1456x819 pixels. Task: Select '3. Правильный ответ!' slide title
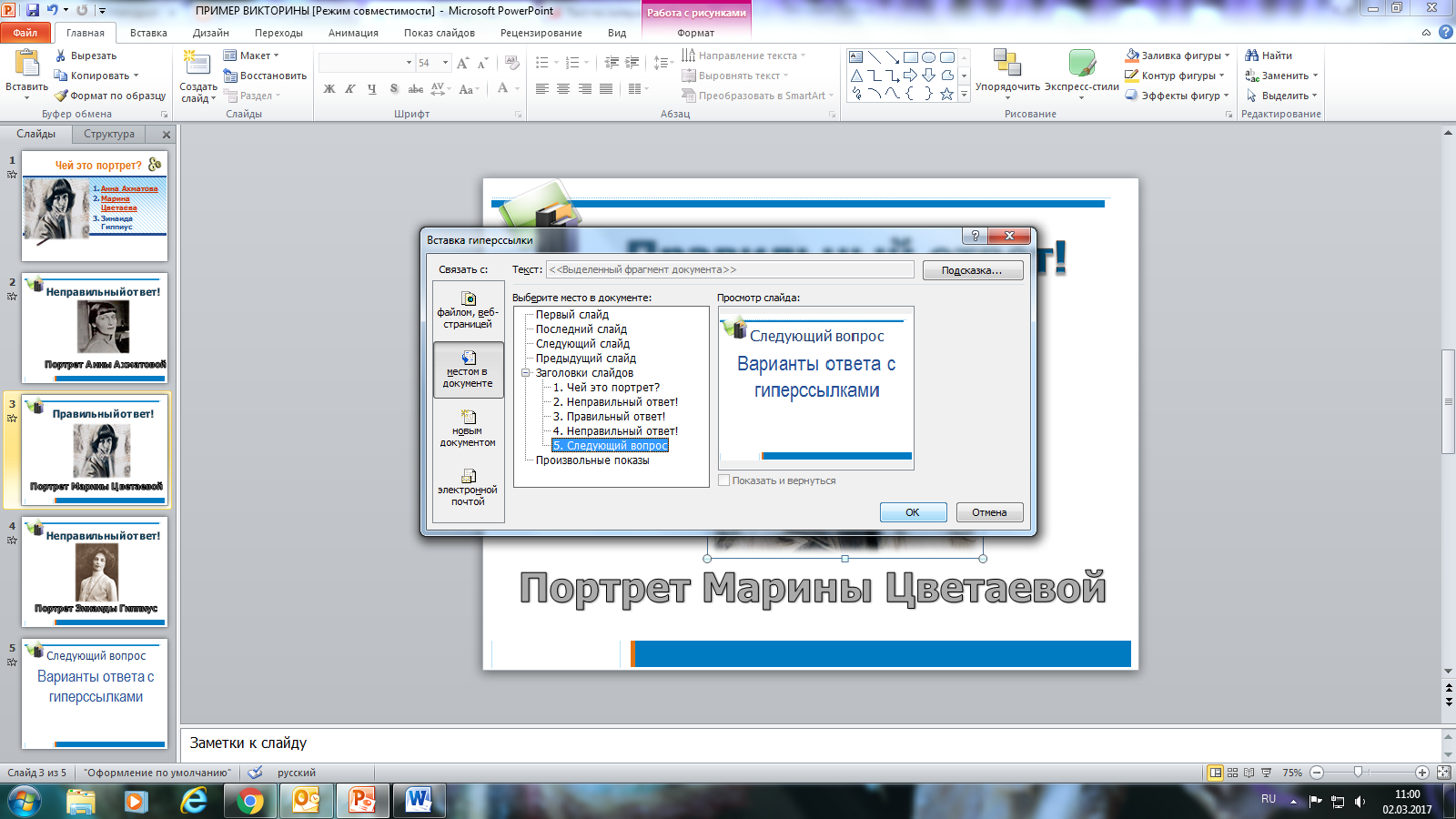pyautogui.click(x=609, y=417)
